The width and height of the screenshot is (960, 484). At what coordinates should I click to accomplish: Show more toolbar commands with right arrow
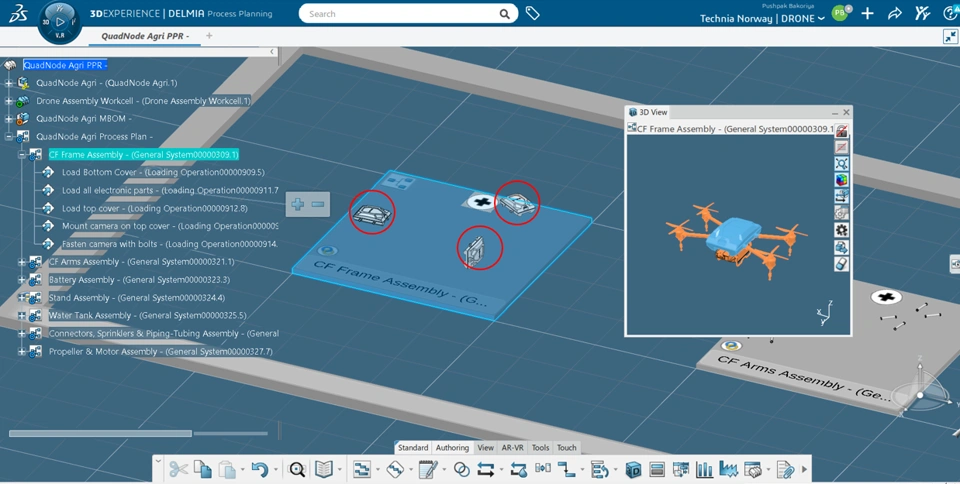804,469
